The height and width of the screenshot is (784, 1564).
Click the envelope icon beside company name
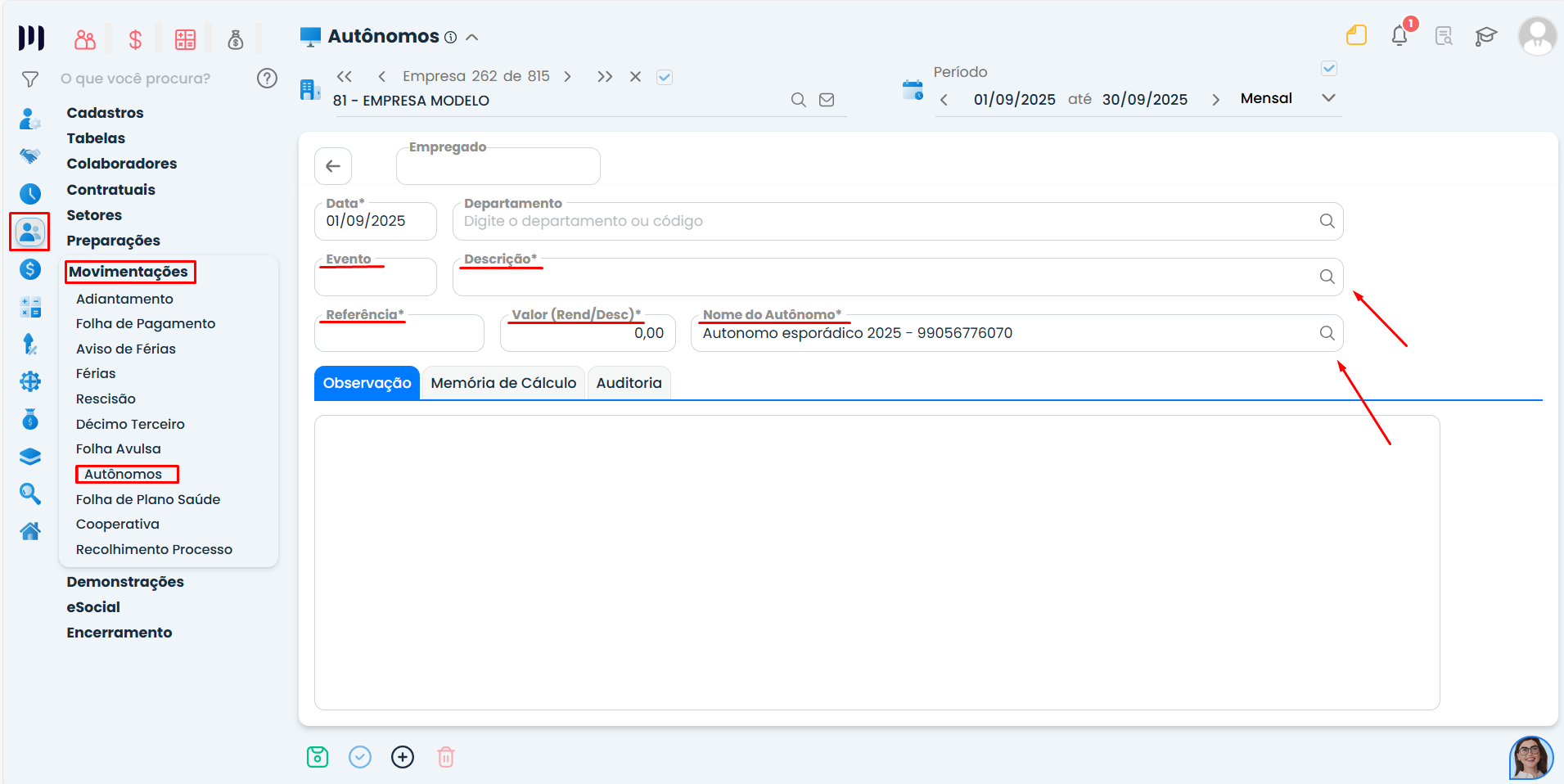[827, 100]
